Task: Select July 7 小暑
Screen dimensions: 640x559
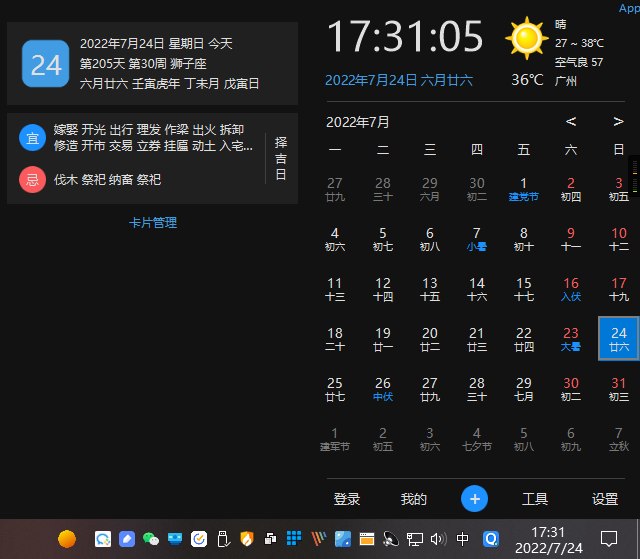Action: pyautogui.click(x=477, y=240)
